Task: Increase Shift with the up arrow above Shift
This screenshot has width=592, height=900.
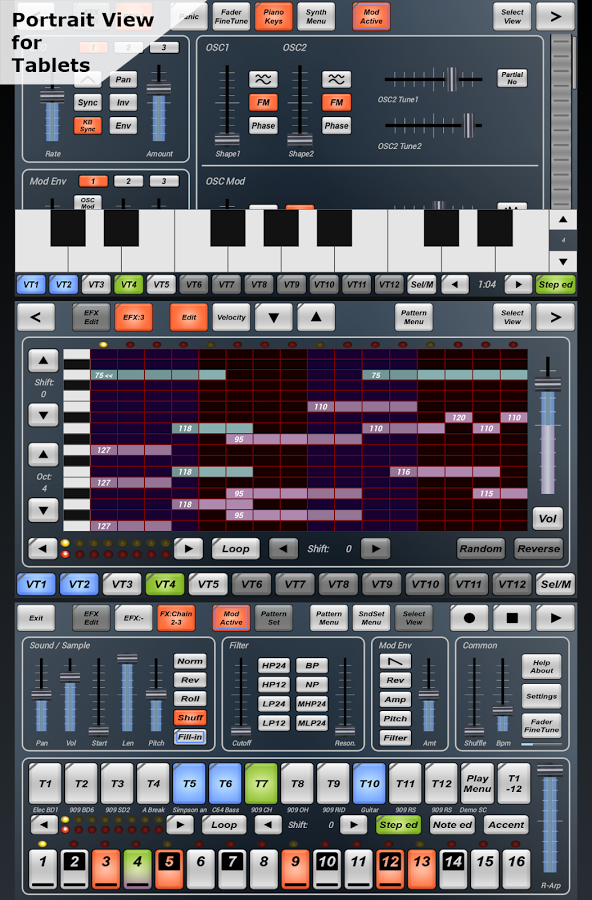Action: pyautogui.click(x=44, y=360)
